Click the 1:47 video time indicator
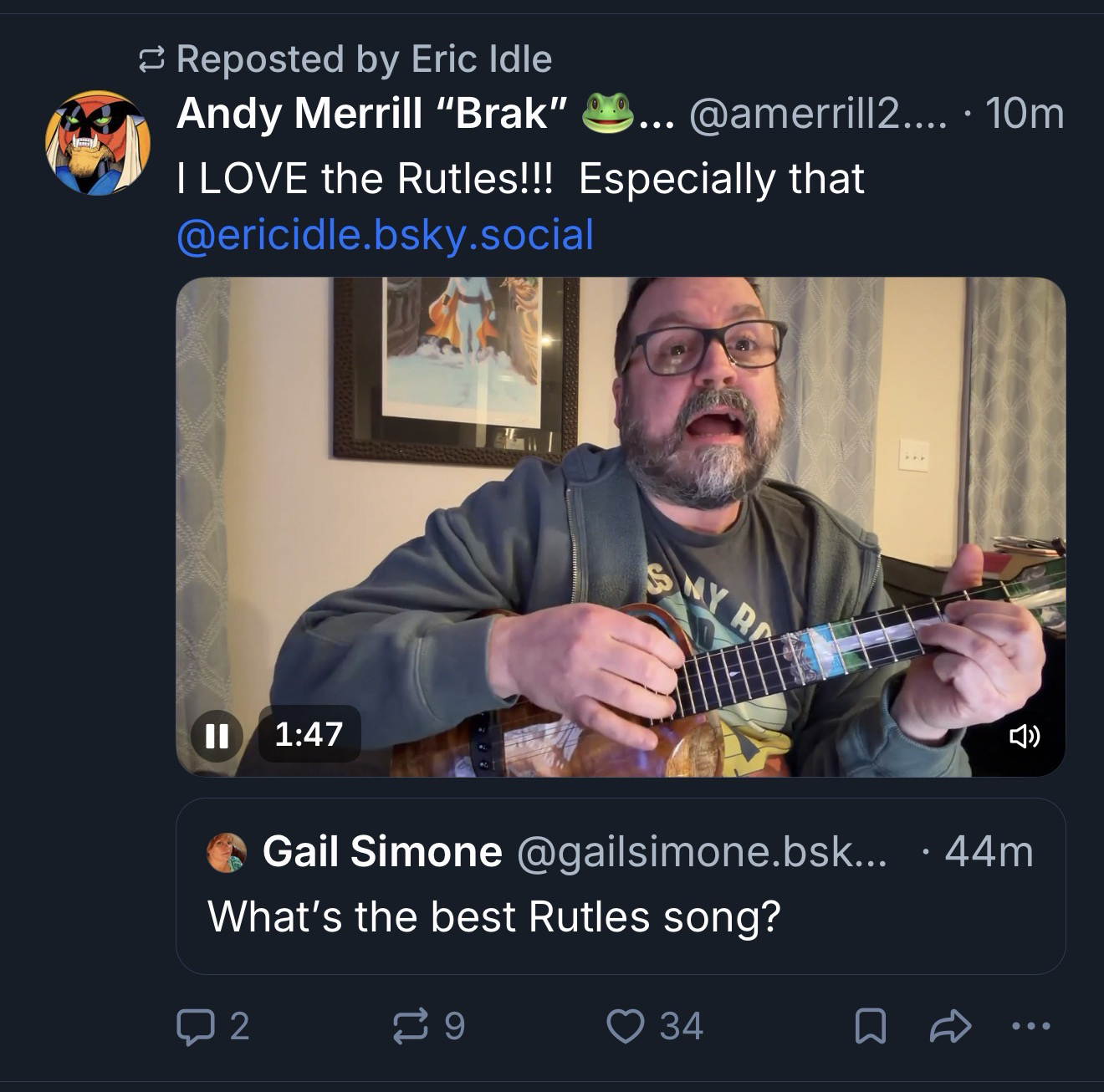 (x=309, y=734)
